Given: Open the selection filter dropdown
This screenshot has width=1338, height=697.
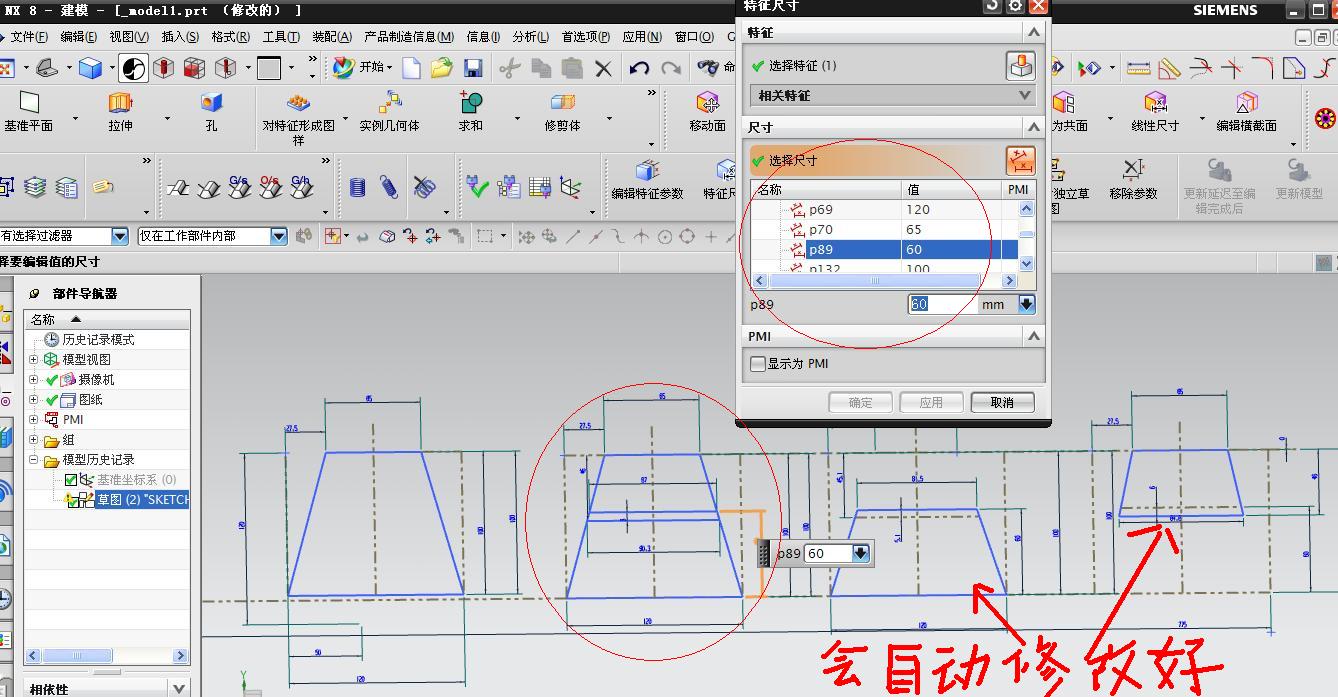Looking at the screenshot, I should click(x=120, y=236).
